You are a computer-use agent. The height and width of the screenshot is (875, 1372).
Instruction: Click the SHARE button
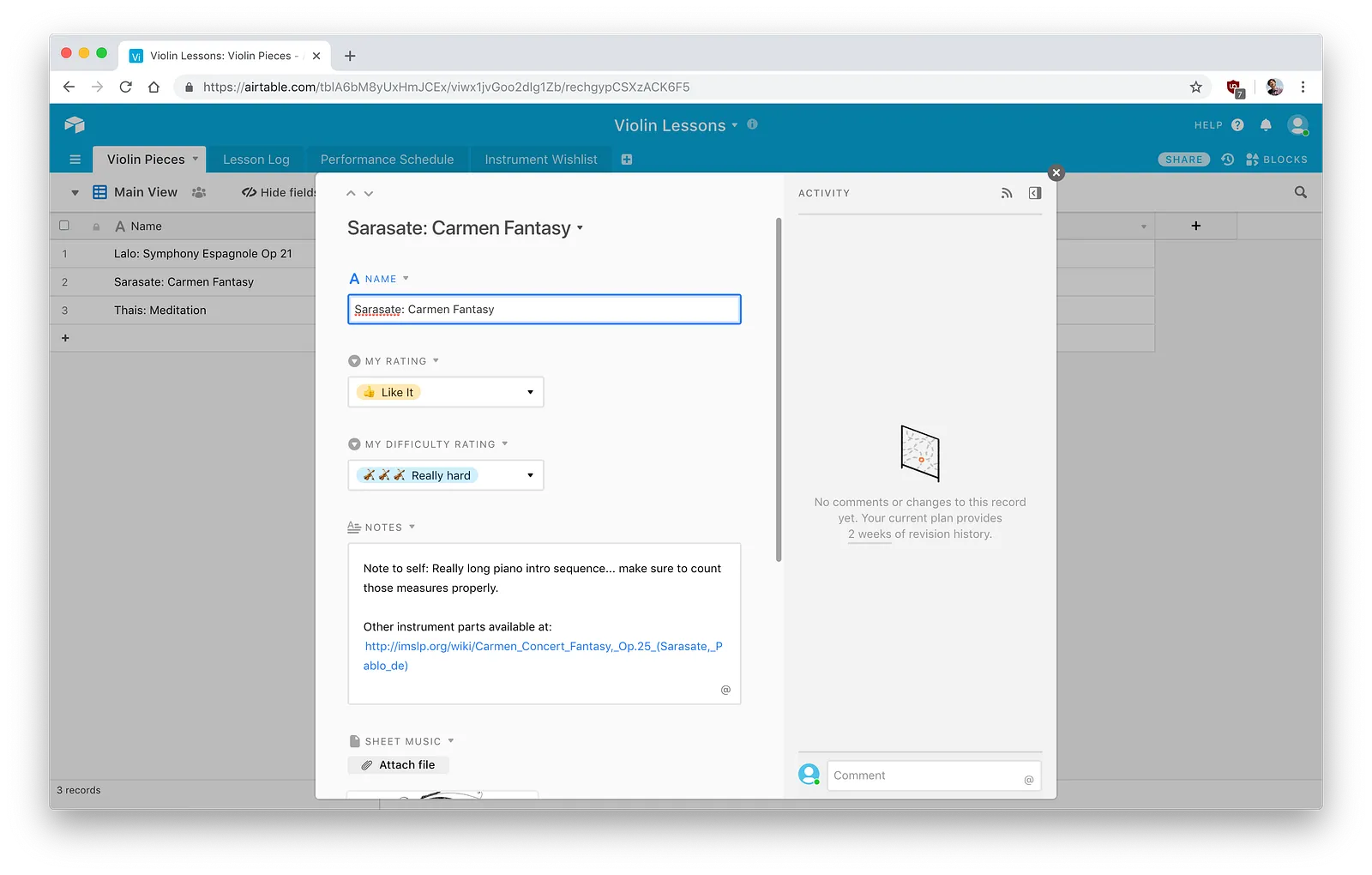(x=1183, y=160)
